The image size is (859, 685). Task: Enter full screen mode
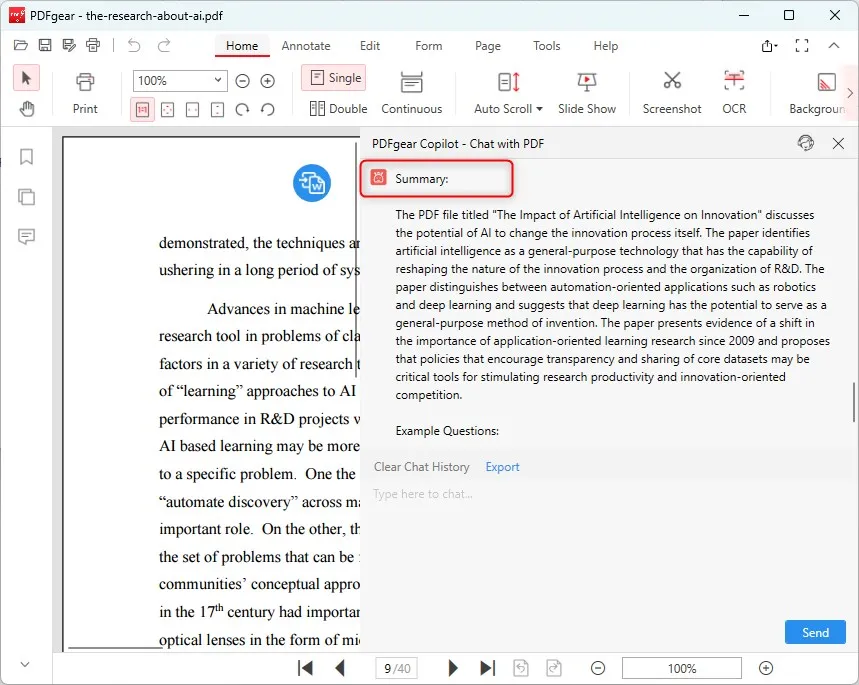[801, 46]
